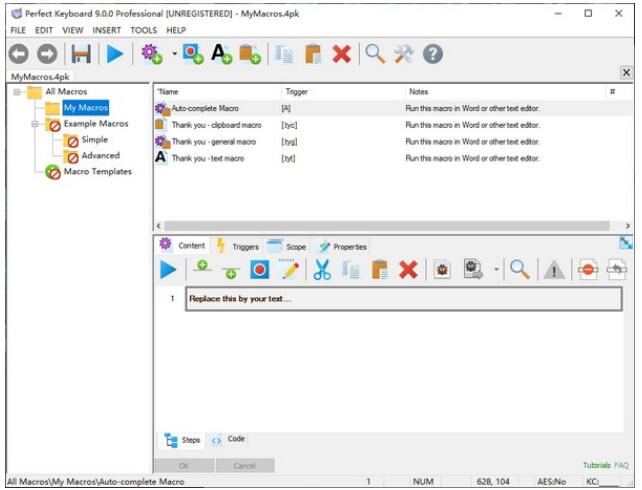Maximize editor panel with corner arrows icon
This screenshot has height=490, width=642.
point(626,243)
